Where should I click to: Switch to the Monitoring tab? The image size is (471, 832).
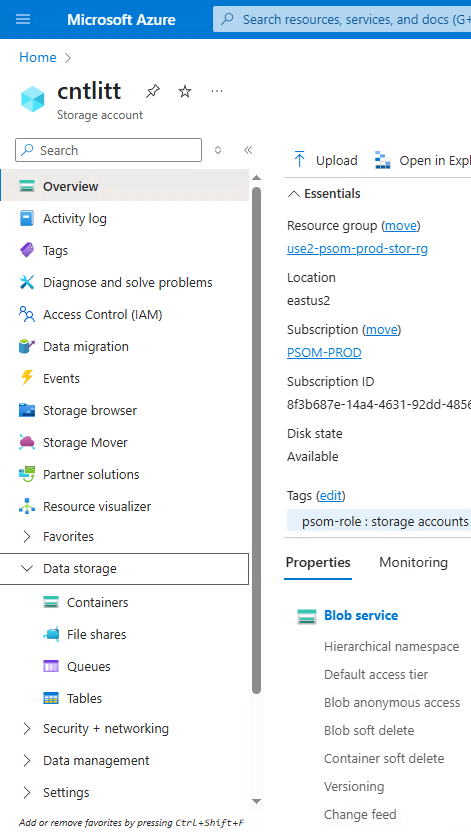[x=413, y=562]
